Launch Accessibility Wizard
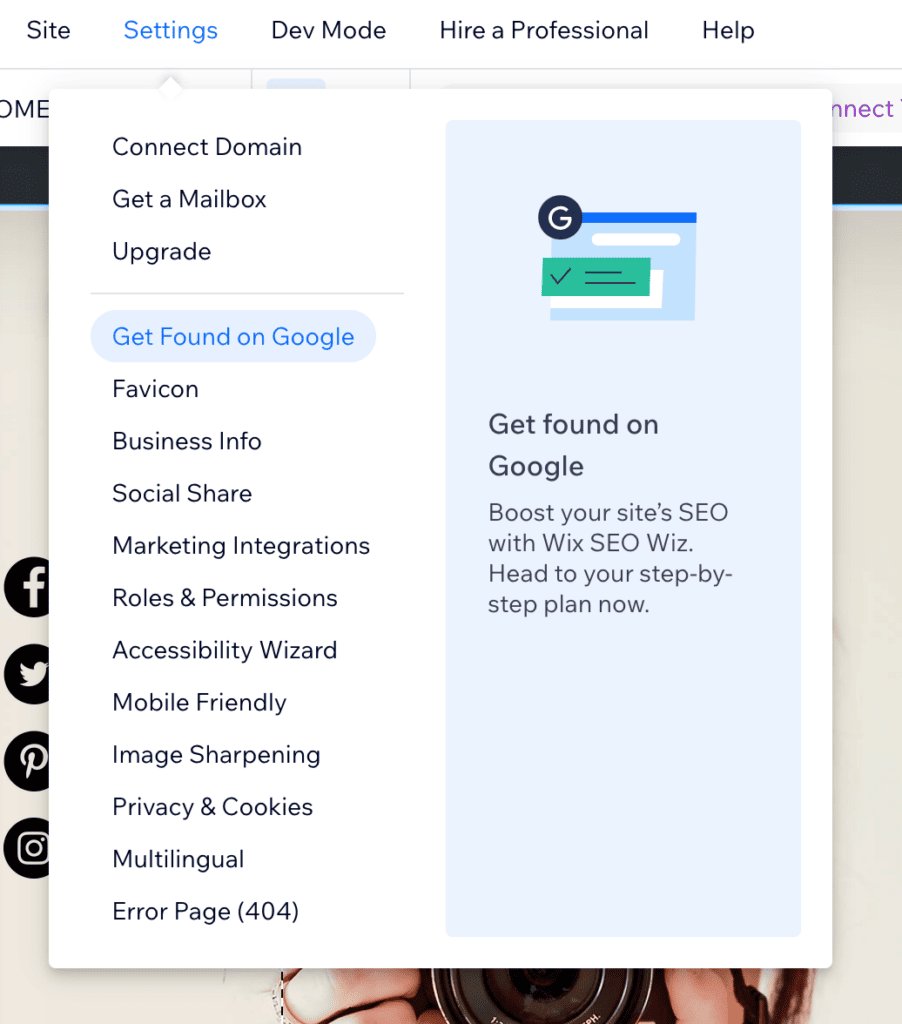Screen dimensions: 902x1024 [225, 650]
